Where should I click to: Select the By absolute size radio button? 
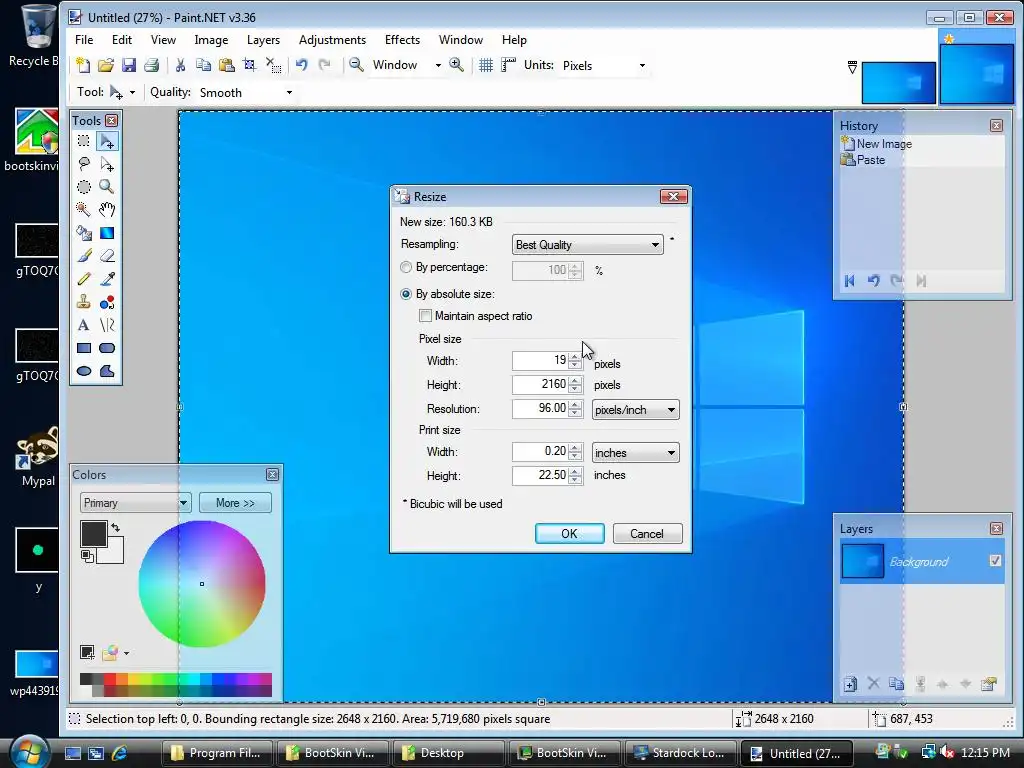pyautogui.click(x=406, y=294)
